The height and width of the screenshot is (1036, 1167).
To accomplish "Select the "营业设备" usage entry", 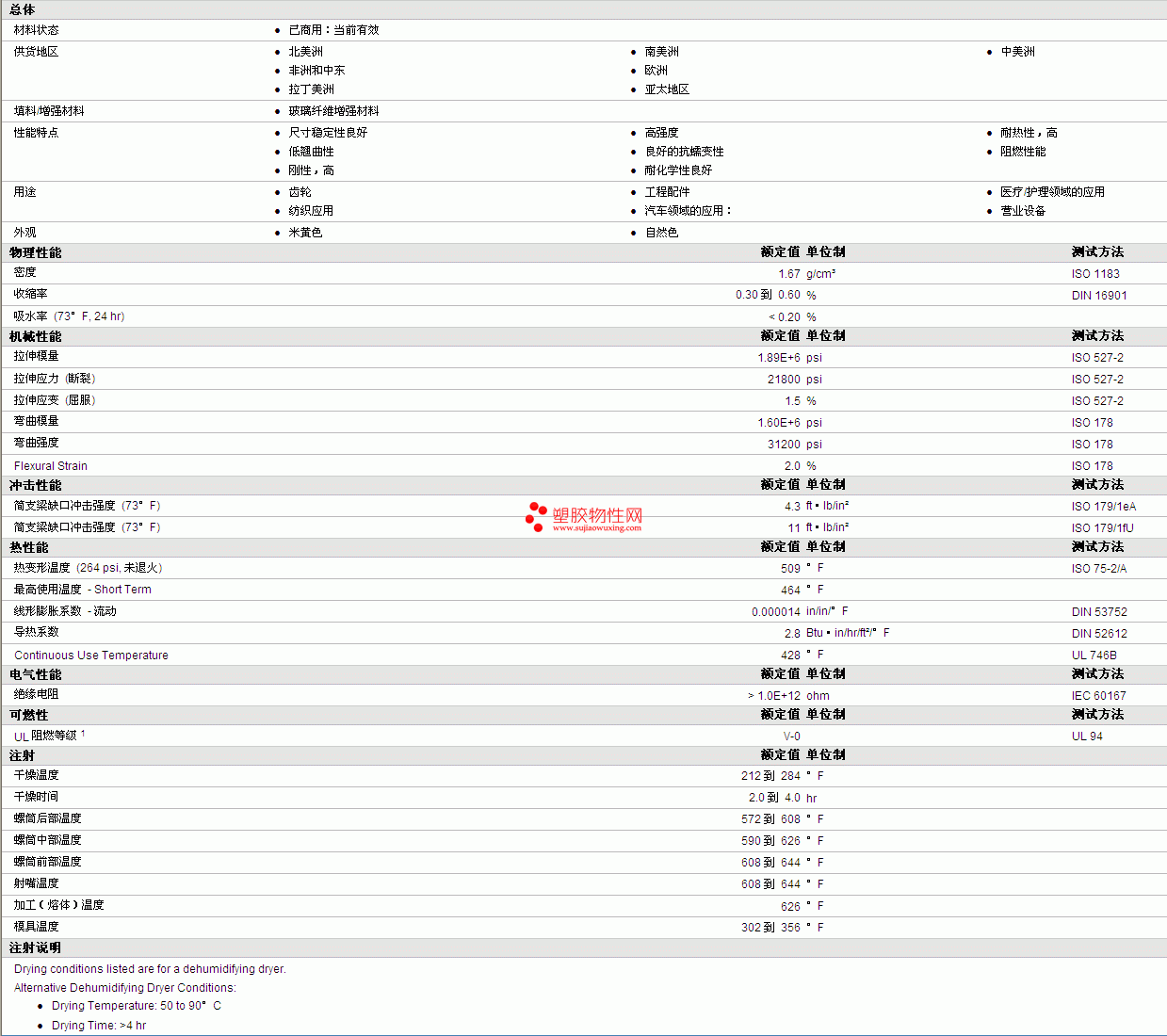I will (x=1023, y=211).
